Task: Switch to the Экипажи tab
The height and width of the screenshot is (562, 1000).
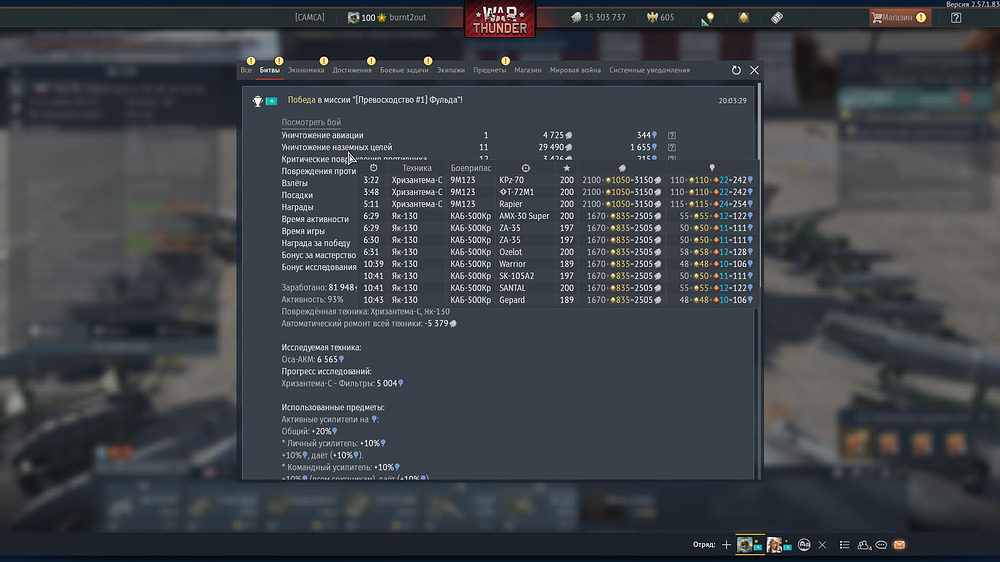Action: (451, 70)
